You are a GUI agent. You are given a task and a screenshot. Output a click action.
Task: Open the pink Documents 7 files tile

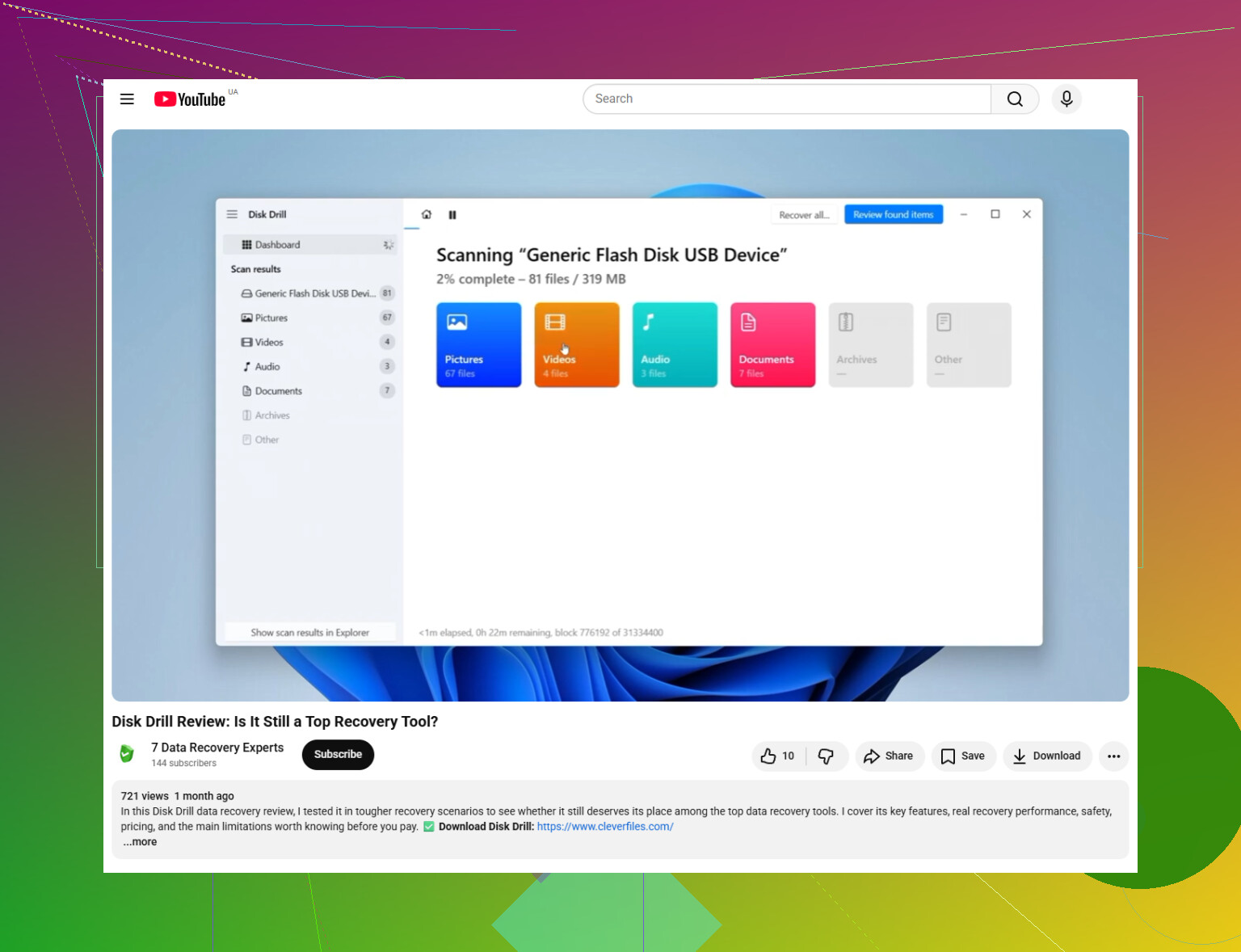pos(773,345)
